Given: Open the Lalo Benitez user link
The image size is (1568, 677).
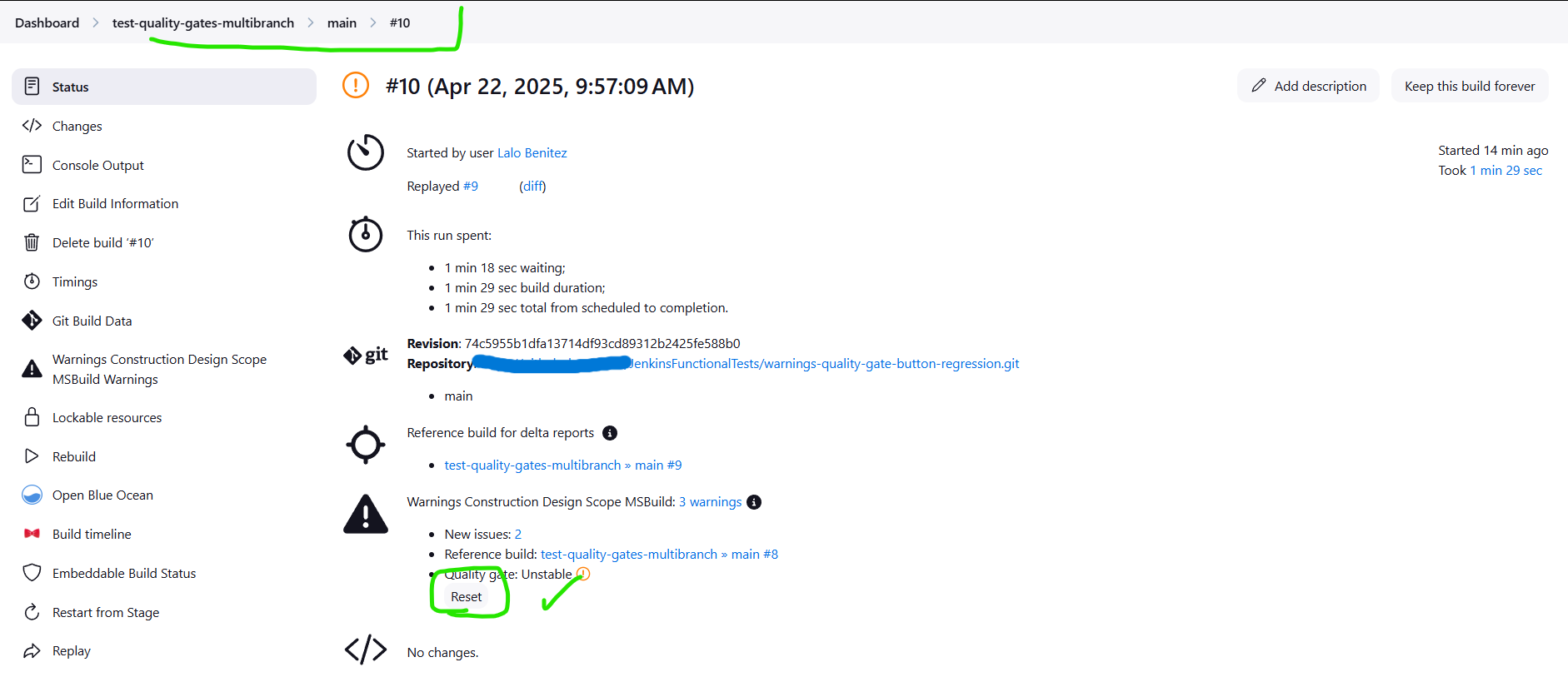Looking at the screenshot, I should 532,153.
